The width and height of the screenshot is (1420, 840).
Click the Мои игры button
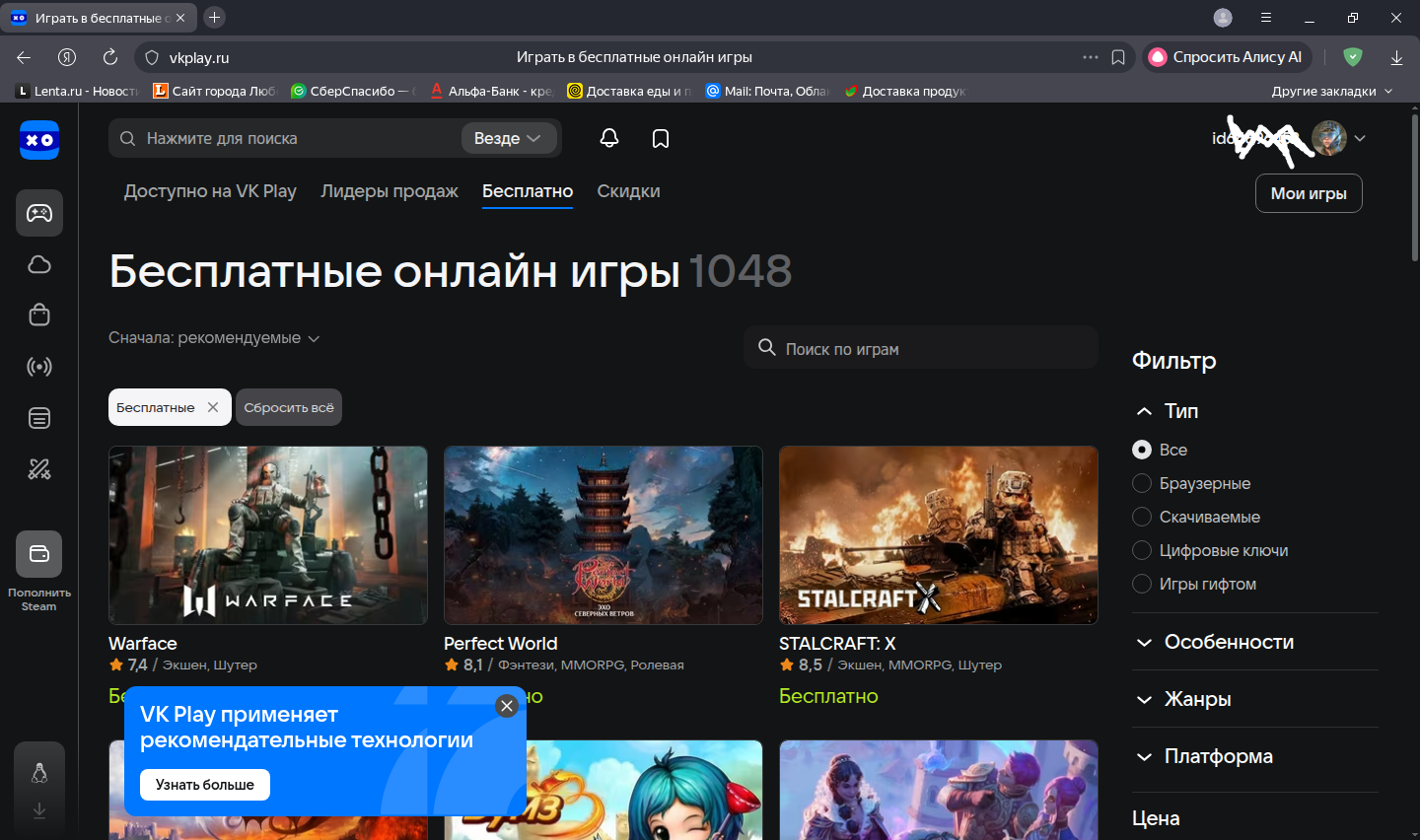click(1309, 193)
